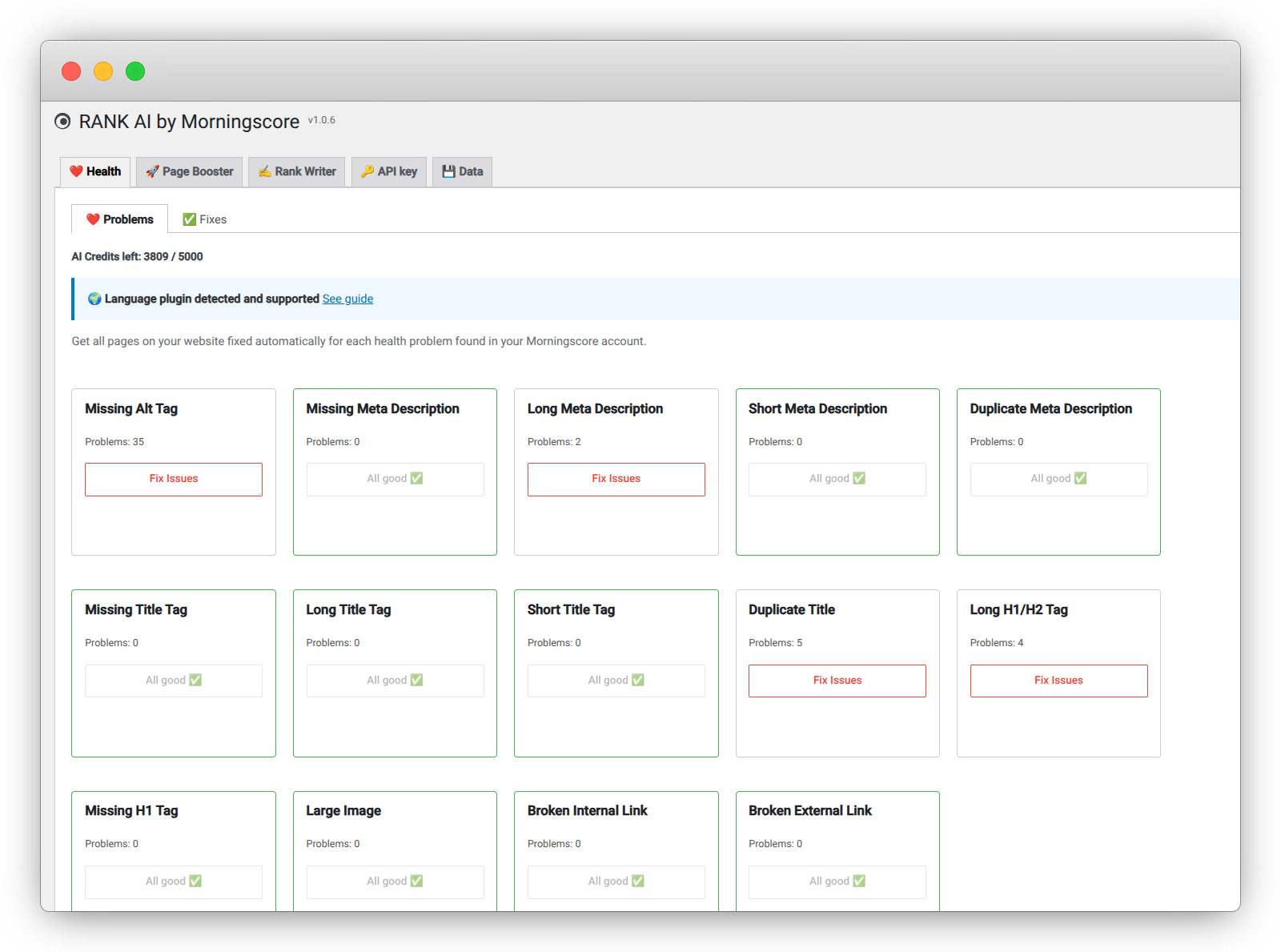Select the Duplicate Title card title
The height and width of the screenshot is (952, 1281).
pos(792,610)
